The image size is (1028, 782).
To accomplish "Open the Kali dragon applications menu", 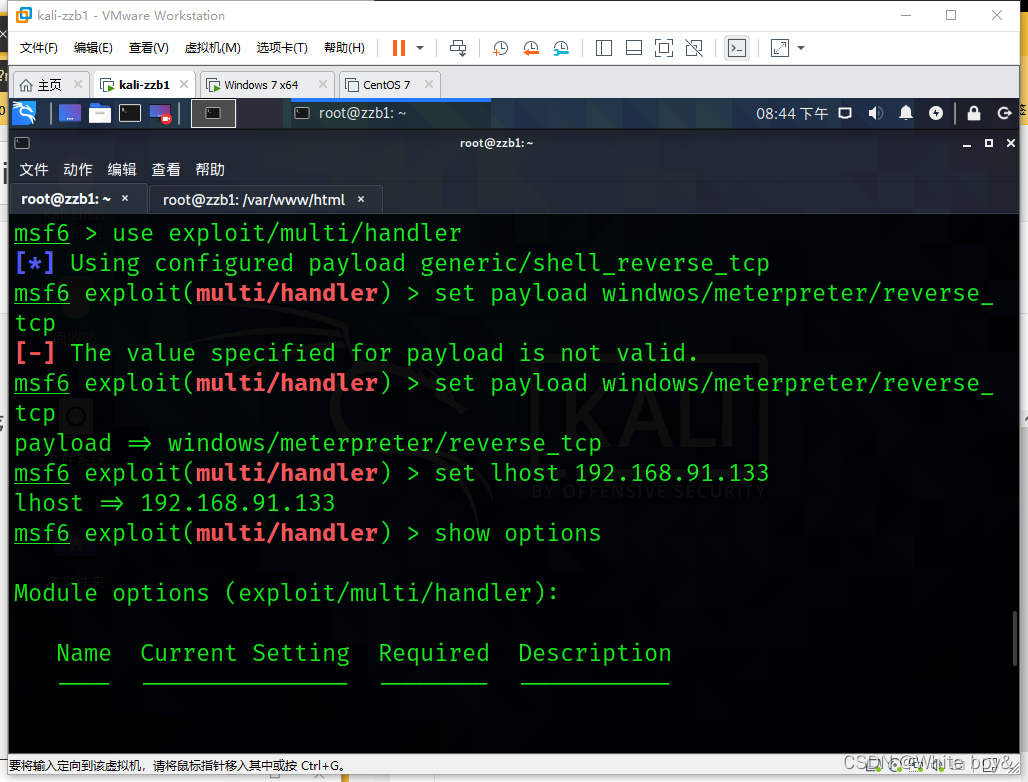I will click(x=24, y=113).
